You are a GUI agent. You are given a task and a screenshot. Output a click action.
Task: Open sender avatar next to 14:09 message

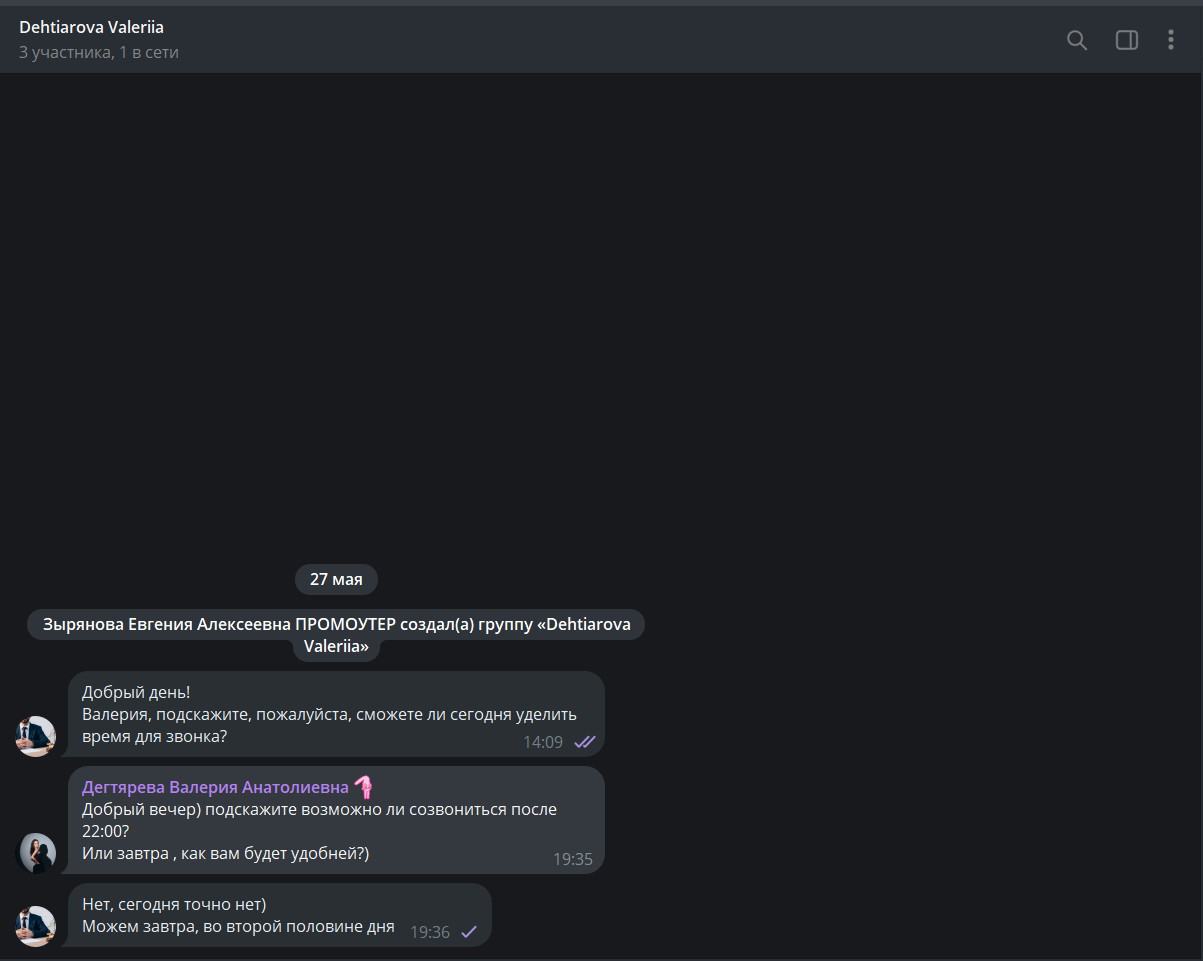36,736
